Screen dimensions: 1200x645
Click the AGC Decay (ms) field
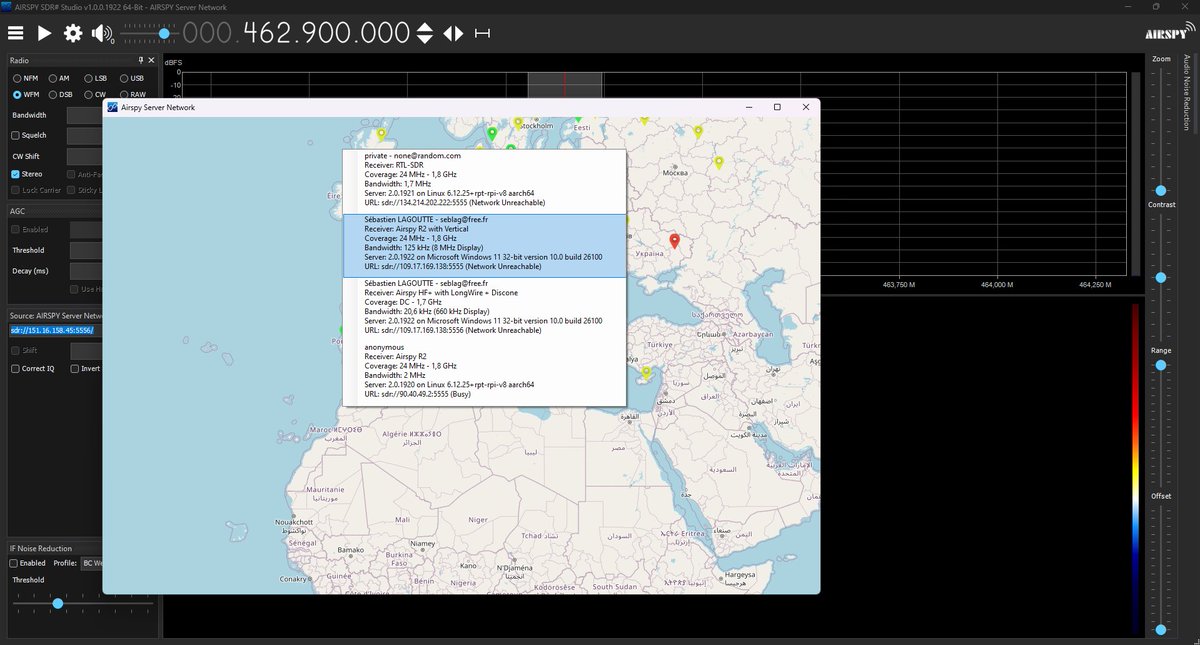click(86, 271)
